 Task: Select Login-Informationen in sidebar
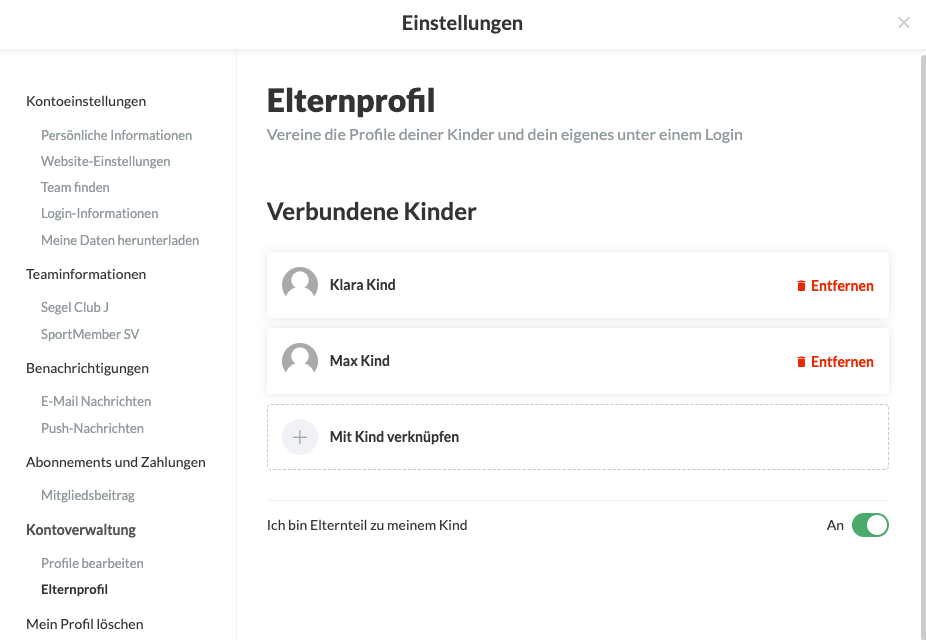(x=99, y=213)
